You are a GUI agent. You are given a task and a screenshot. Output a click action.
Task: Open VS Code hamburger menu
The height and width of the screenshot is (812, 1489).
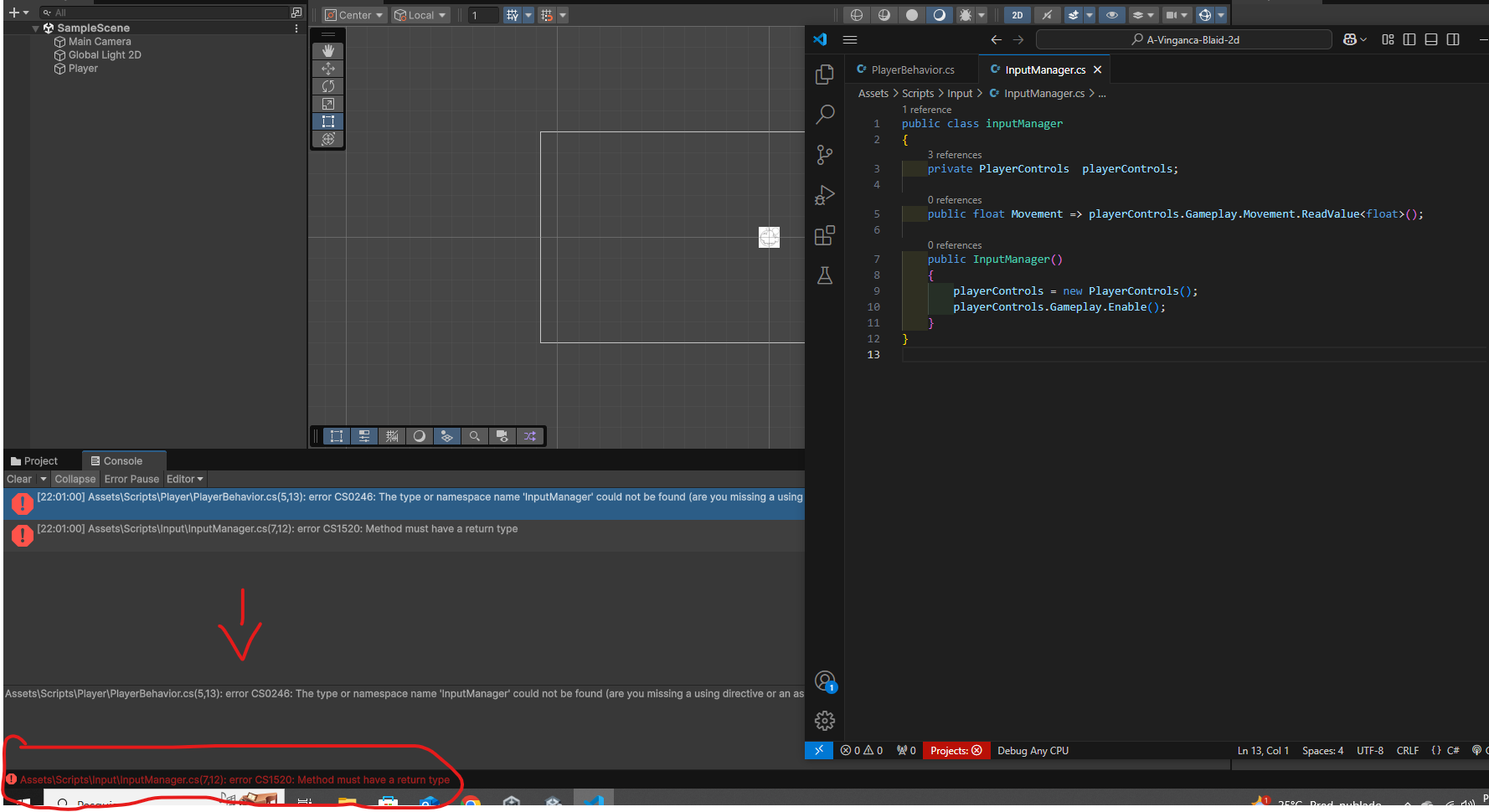[x=850, y=39]
